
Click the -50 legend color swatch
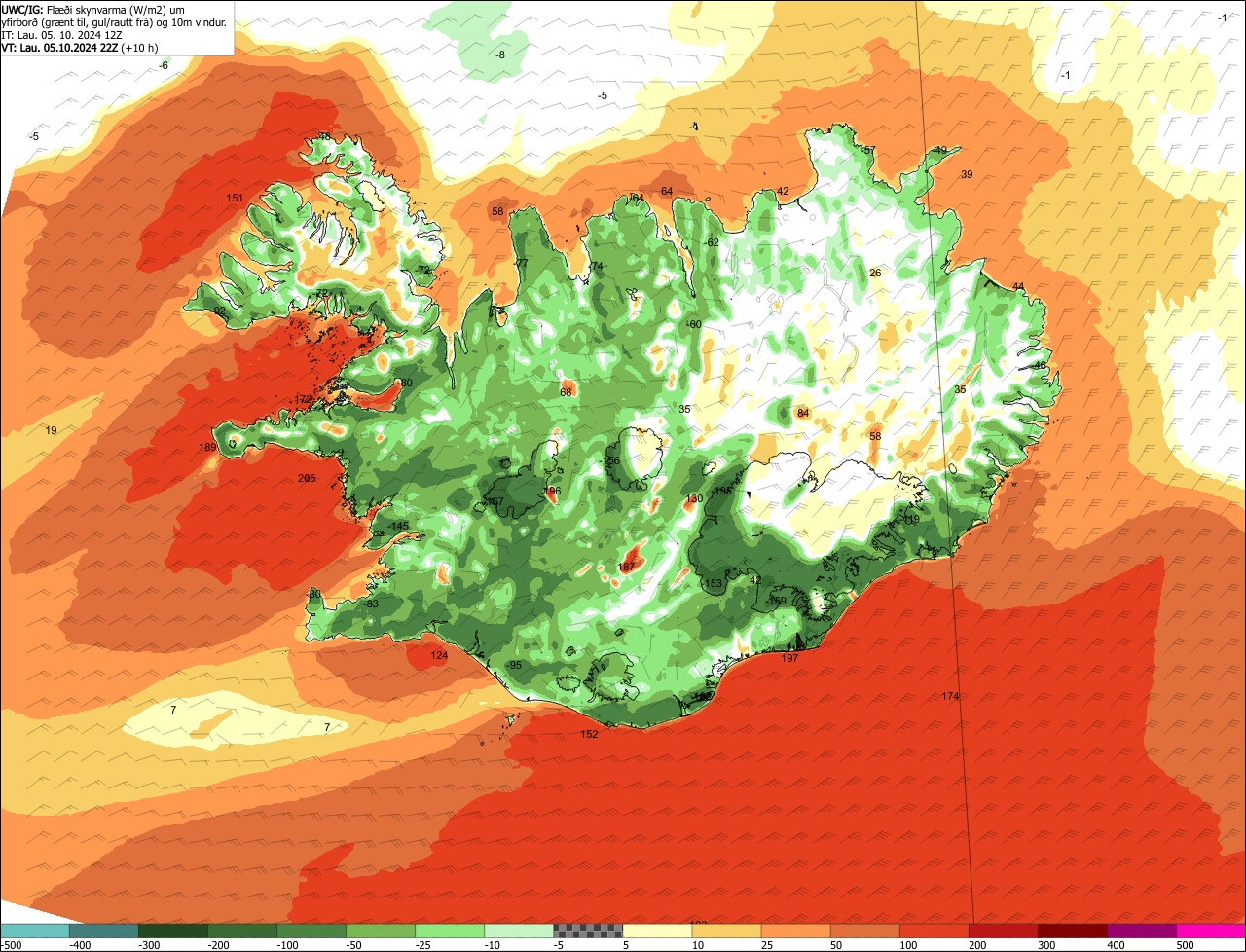[x=380, y=932]
